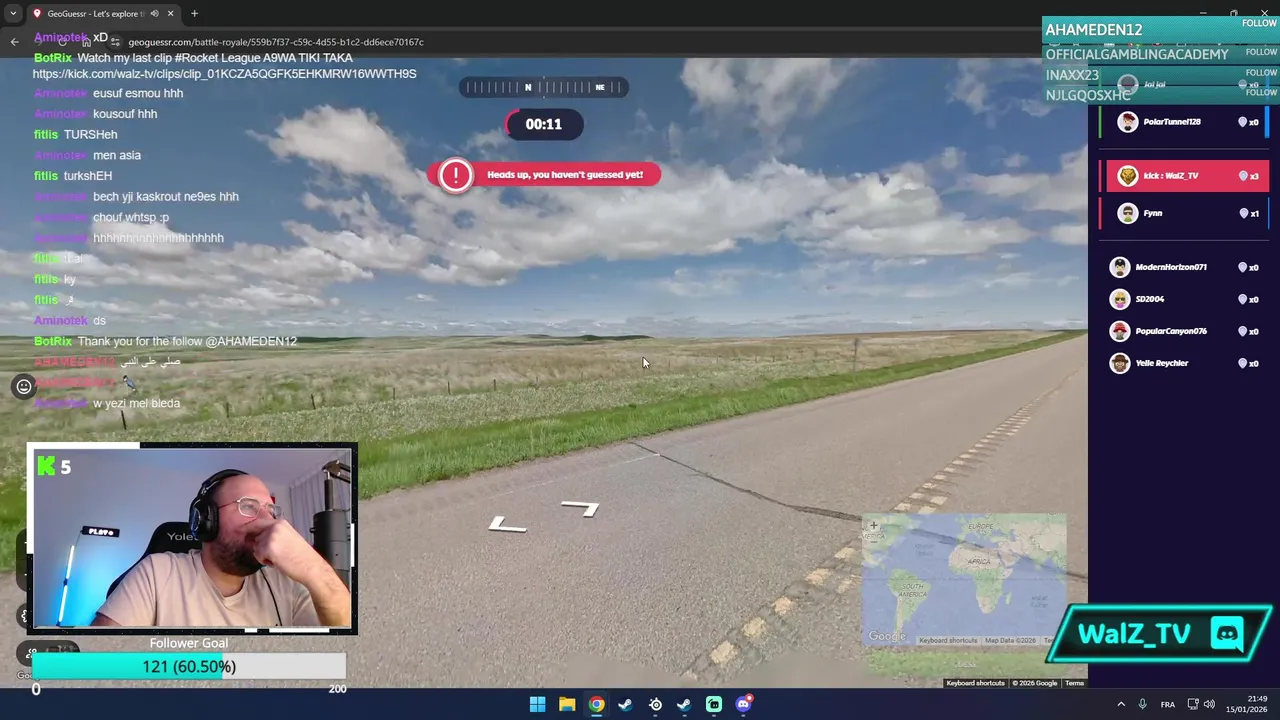Image resolution: width=1280 pixels, height=720 pixels.
Task: Click the Follower Goal progress bar
Action: click(x=189, y=666)
